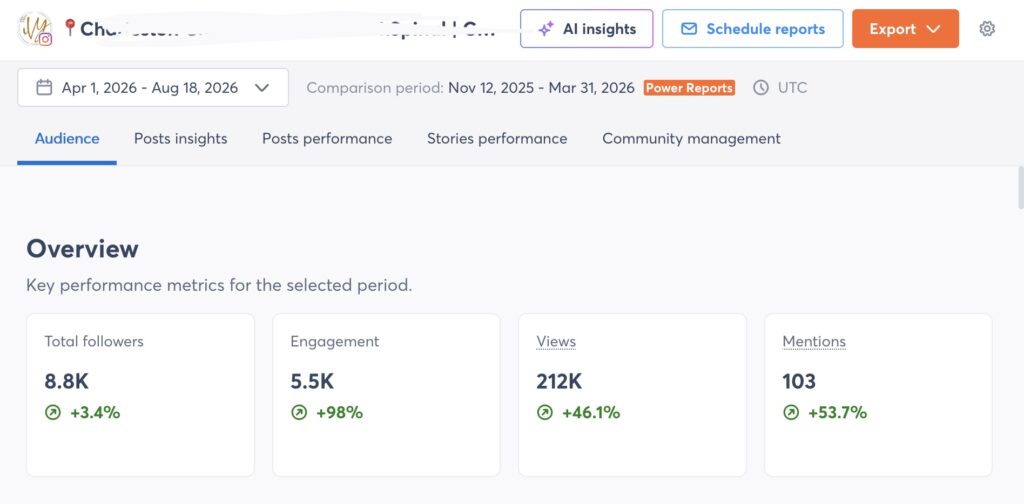Click the Views trend arrow icon

click(x=545, y=413)
